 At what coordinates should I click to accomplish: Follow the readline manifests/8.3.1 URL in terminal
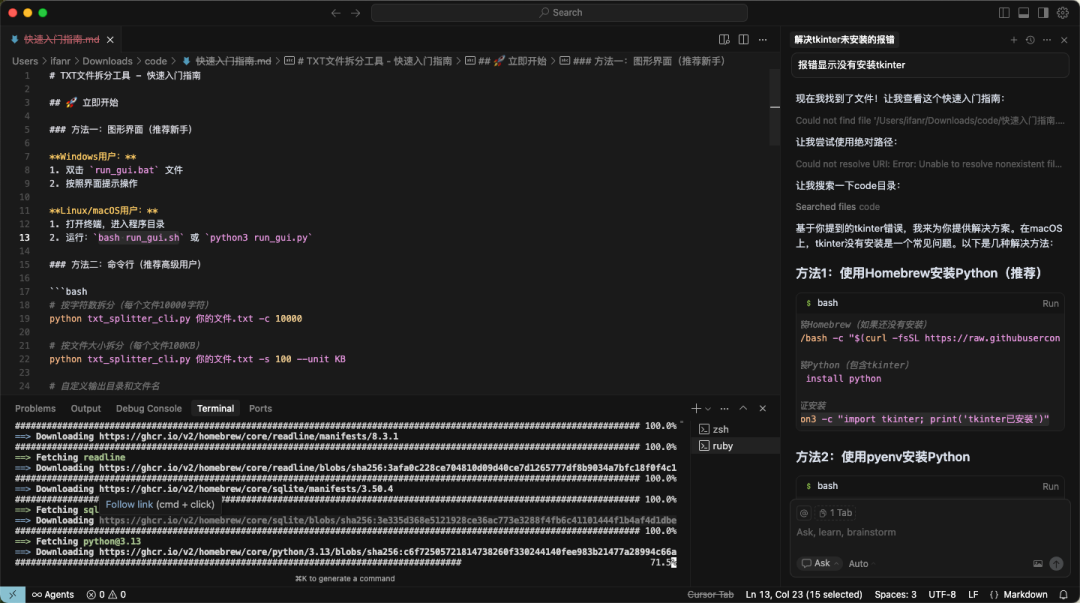click(249, 436)
